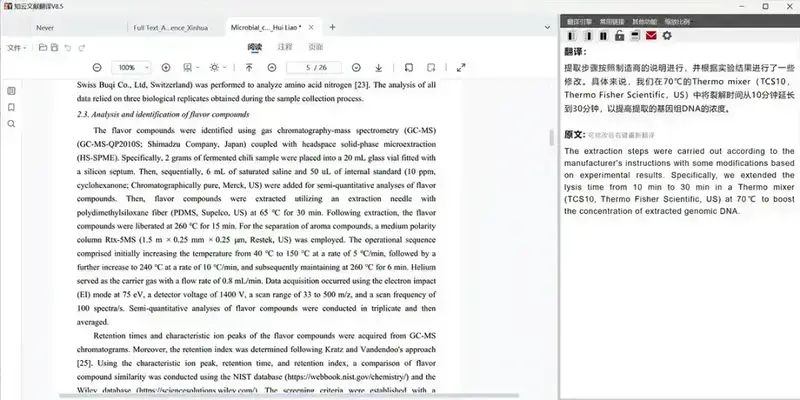Click the section heading 2.3 Analysis and identification
The width and height of the screenshot is (800, 400).
pos(163,114)
